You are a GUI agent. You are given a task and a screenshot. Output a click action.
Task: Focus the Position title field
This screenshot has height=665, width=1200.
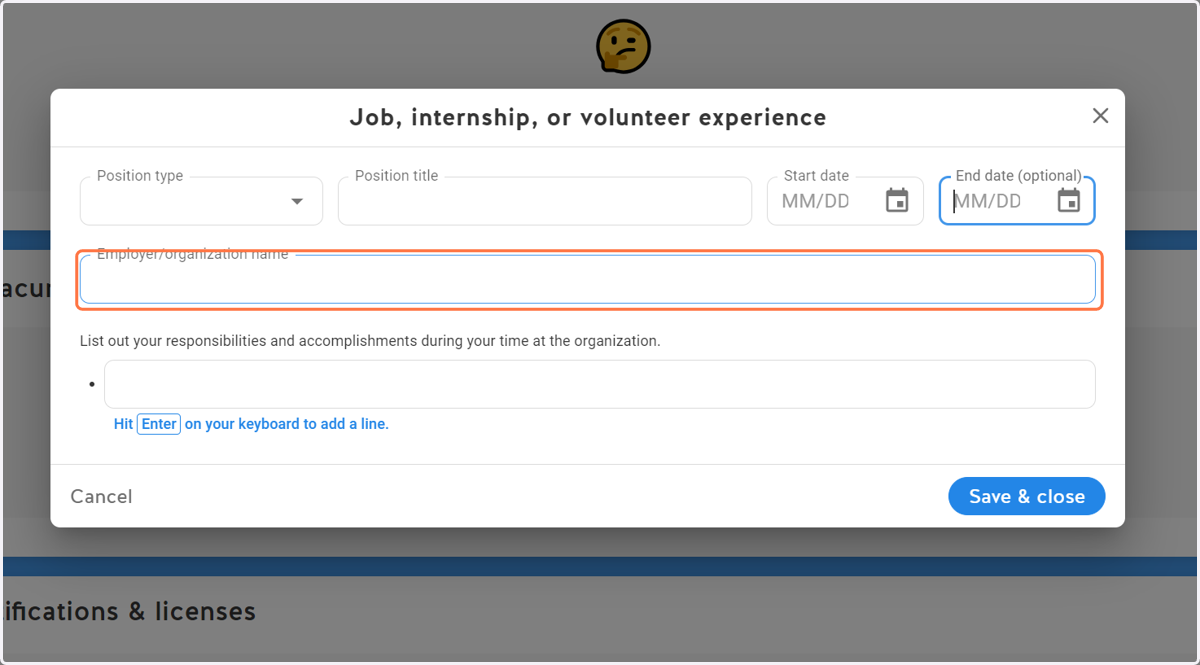545,201
